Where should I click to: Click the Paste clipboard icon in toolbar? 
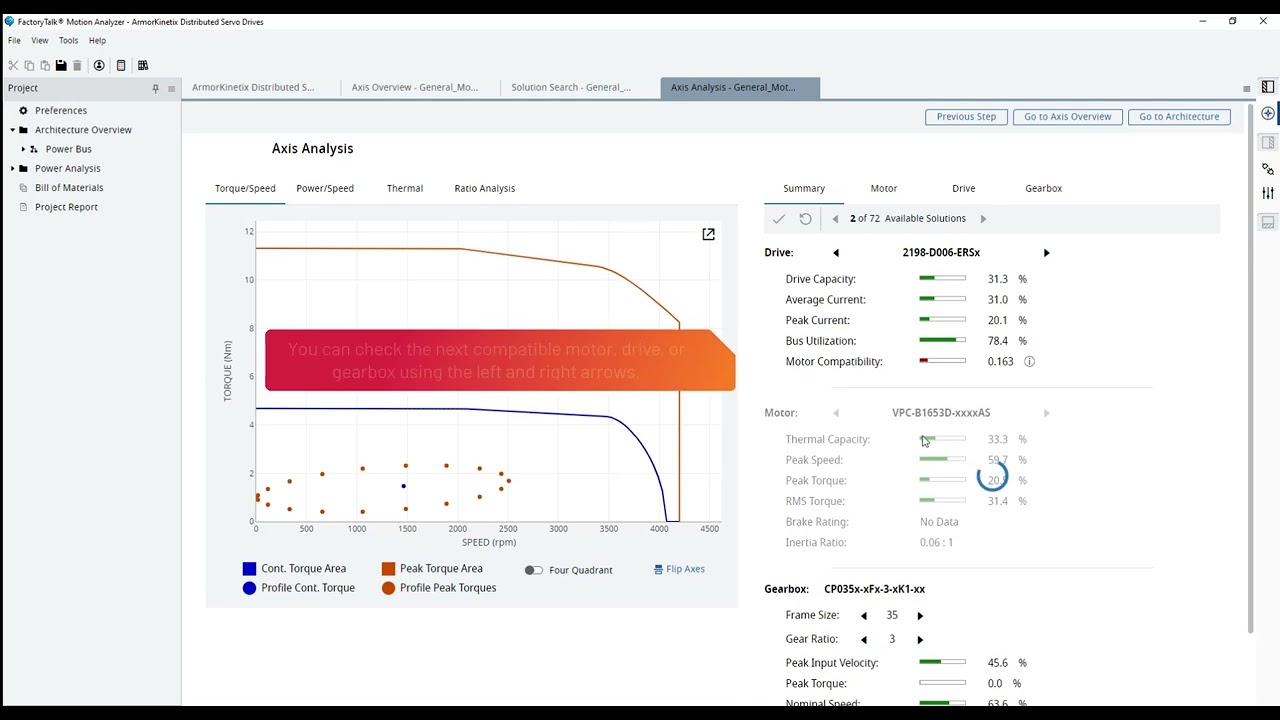45,66
